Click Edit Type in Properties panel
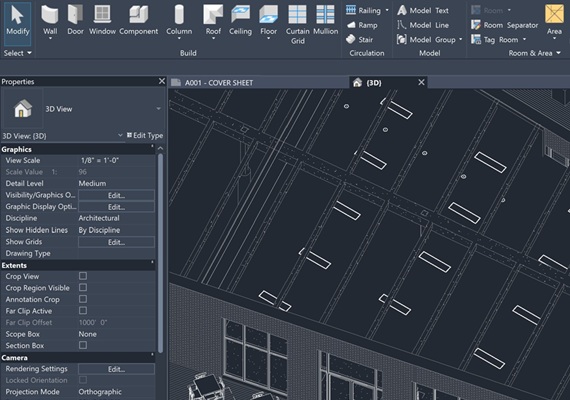 [x=145, y=136]
